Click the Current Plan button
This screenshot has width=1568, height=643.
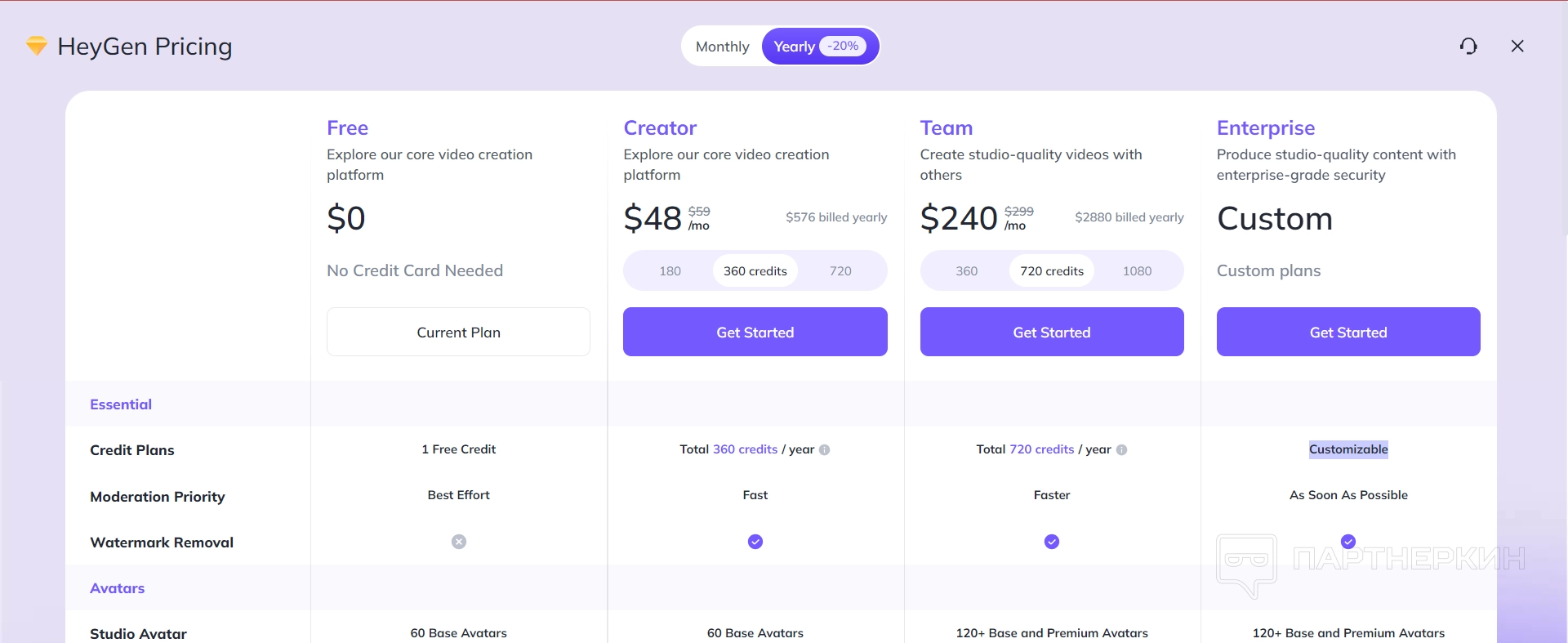pos(458,332)
